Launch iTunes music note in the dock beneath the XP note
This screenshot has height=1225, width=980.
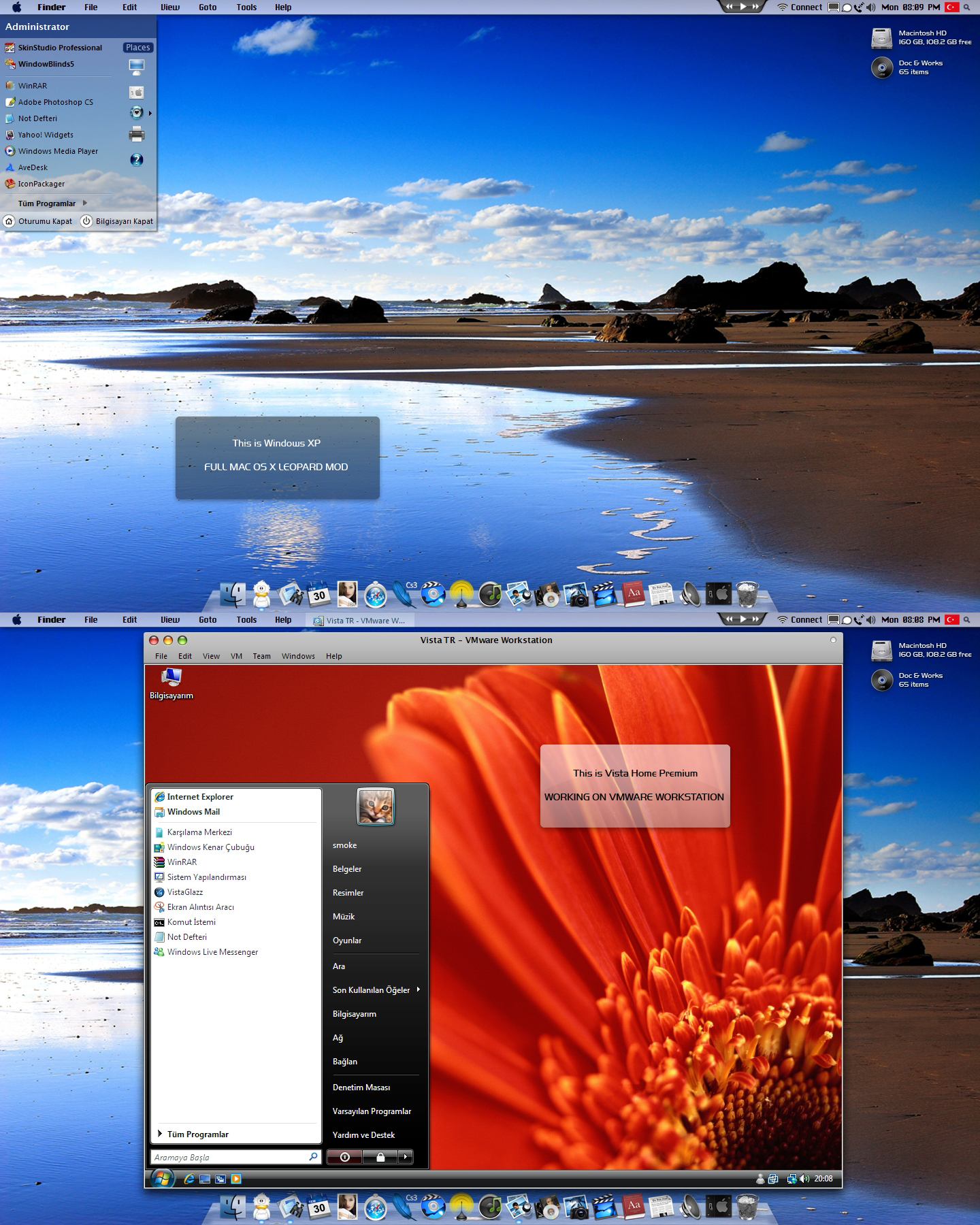pos(490,595)
